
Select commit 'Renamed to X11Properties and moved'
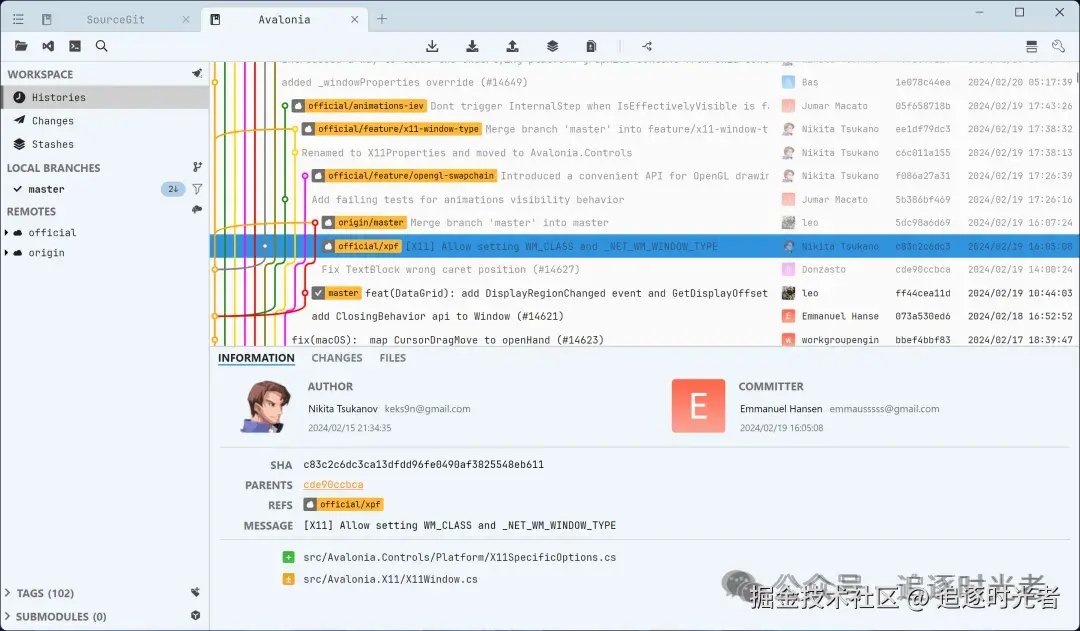[645, 153]
